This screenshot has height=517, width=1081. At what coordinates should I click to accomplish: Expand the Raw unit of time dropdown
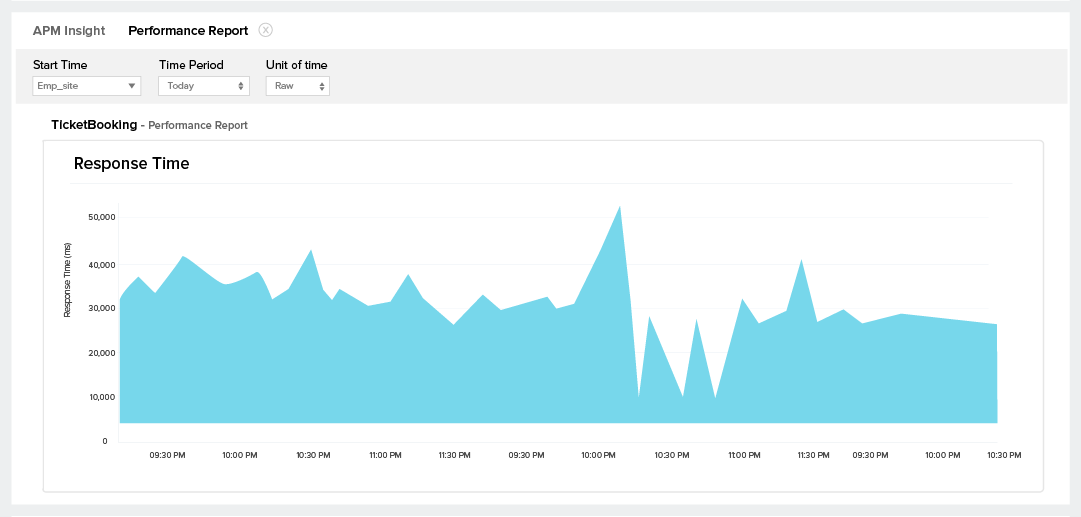[x=298, y=86]
